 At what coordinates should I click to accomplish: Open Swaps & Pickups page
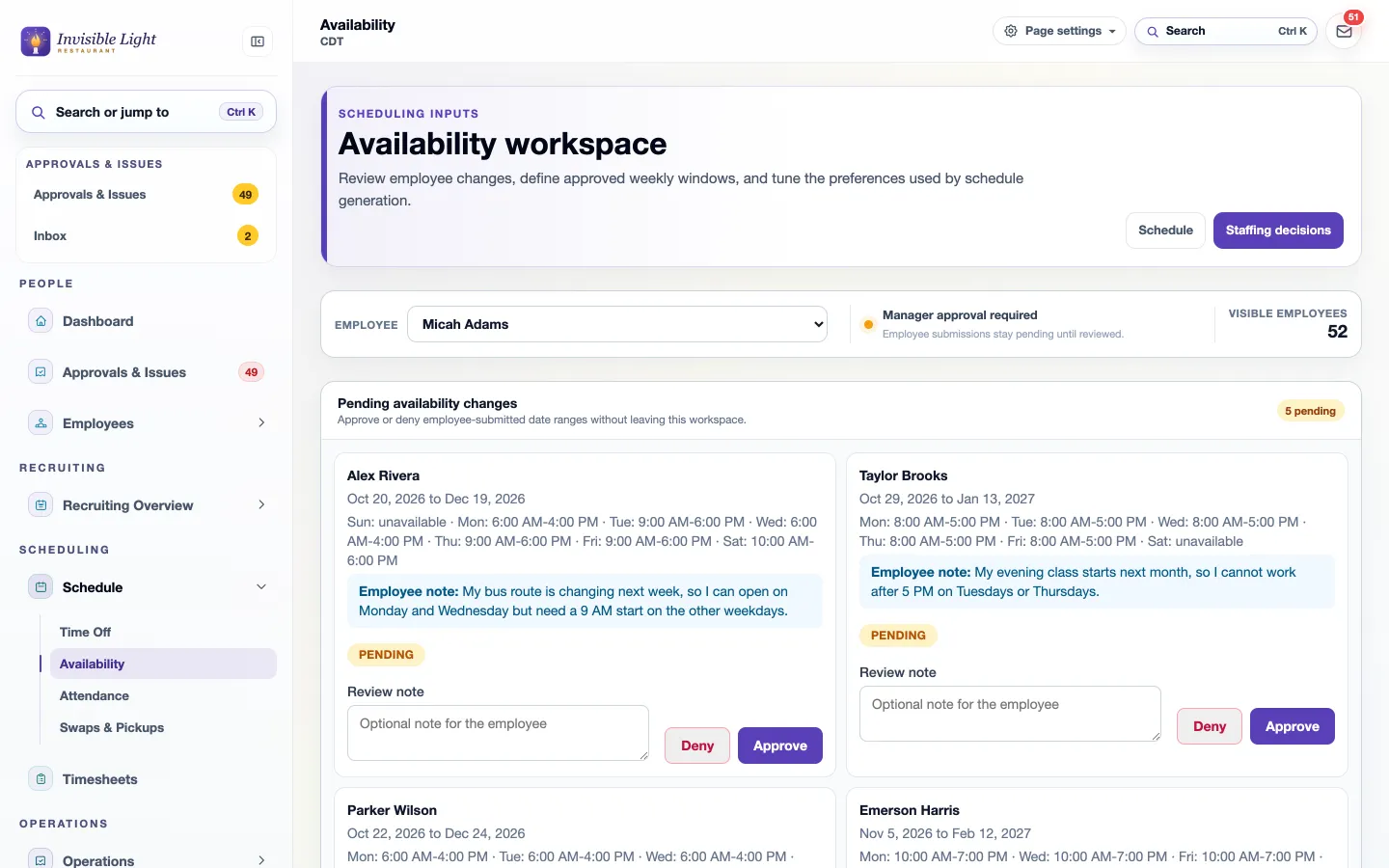(x=162, y=727)
